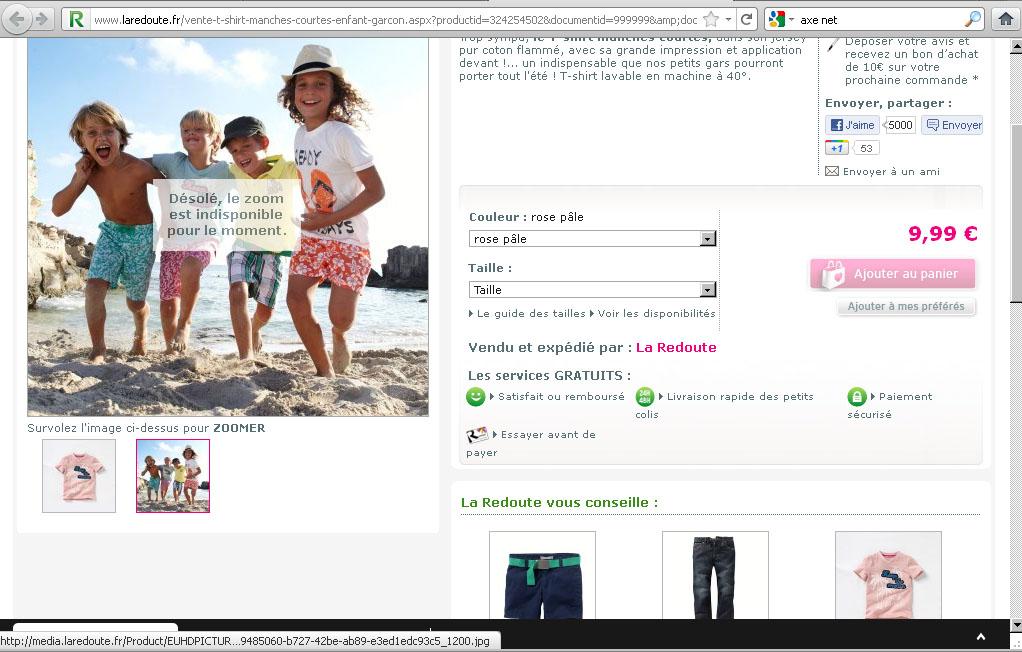Click the envelope icon next to Envoyer à un ami
This screenshot has width=1022, height=652.
831,171
